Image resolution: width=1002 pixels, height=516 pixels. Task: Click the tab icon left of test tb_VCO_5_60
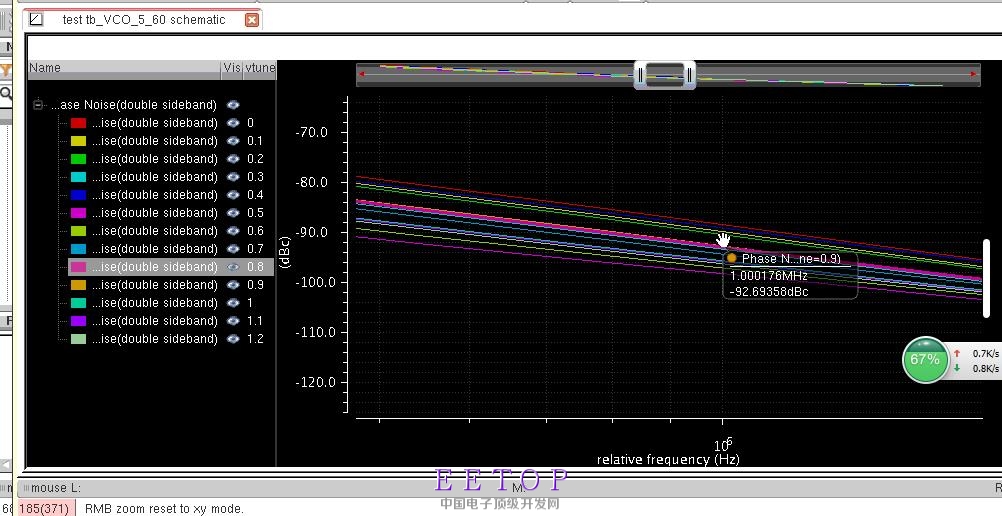tap(37, 19)
